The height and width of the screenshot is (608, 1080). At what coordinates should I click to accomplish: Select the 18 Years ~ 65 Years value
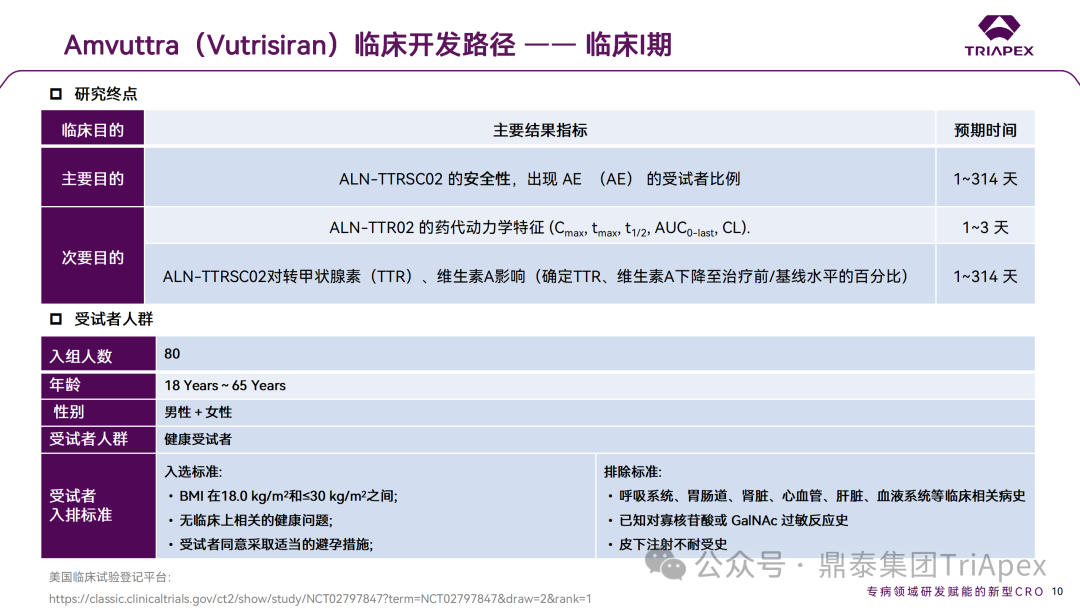coord(225,386)
